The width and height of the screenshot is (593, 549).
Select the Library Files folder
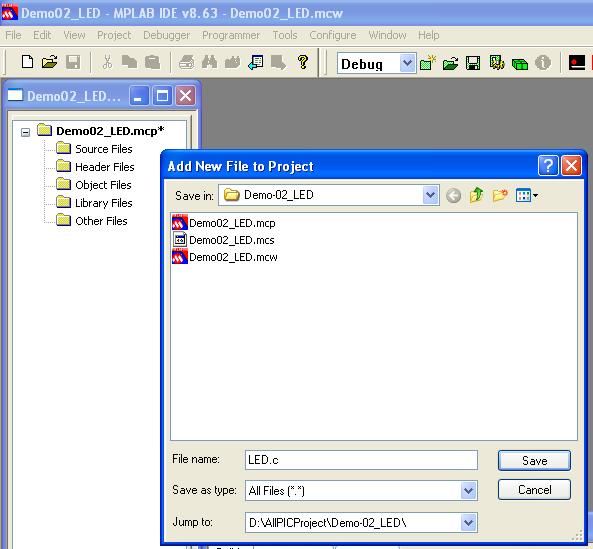[94, 203]
